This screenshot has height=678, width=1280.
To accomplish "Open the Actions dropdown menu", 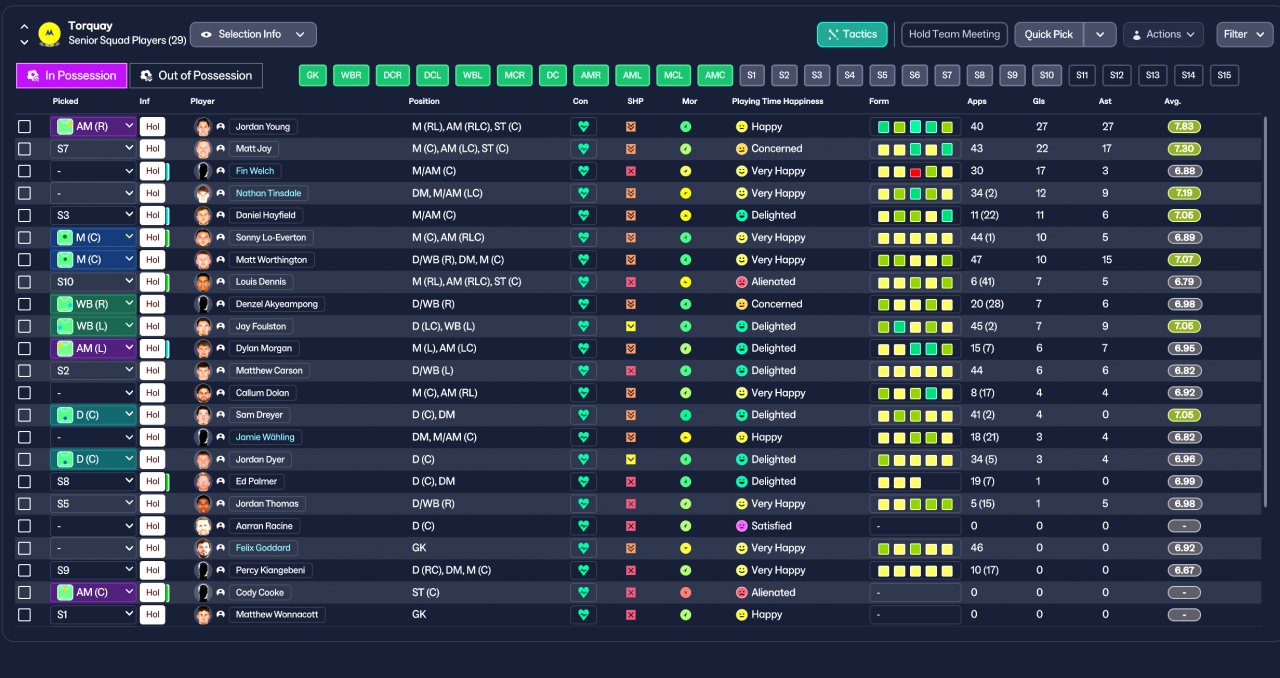I will click(x=1163, y=34).
